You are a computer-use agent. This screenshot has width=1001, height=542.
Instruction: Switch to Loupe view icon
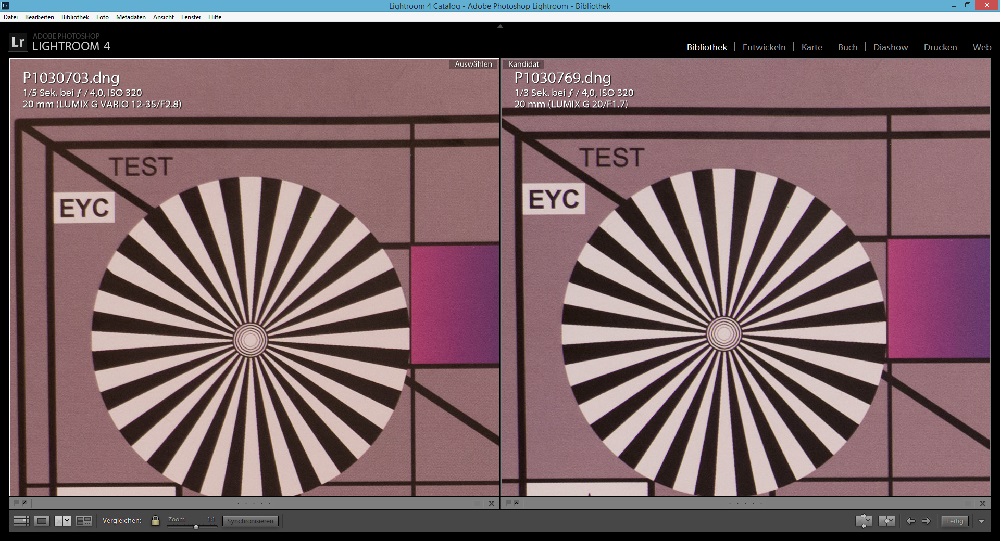42,521
